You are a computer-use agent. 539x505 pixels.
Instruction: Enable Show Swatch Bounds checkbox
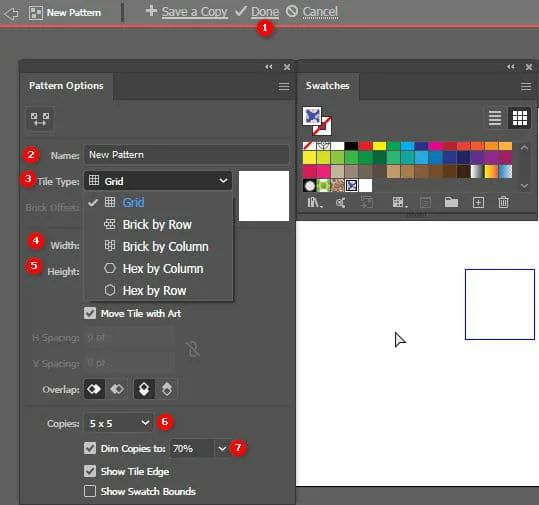click(x=90, y=491)
